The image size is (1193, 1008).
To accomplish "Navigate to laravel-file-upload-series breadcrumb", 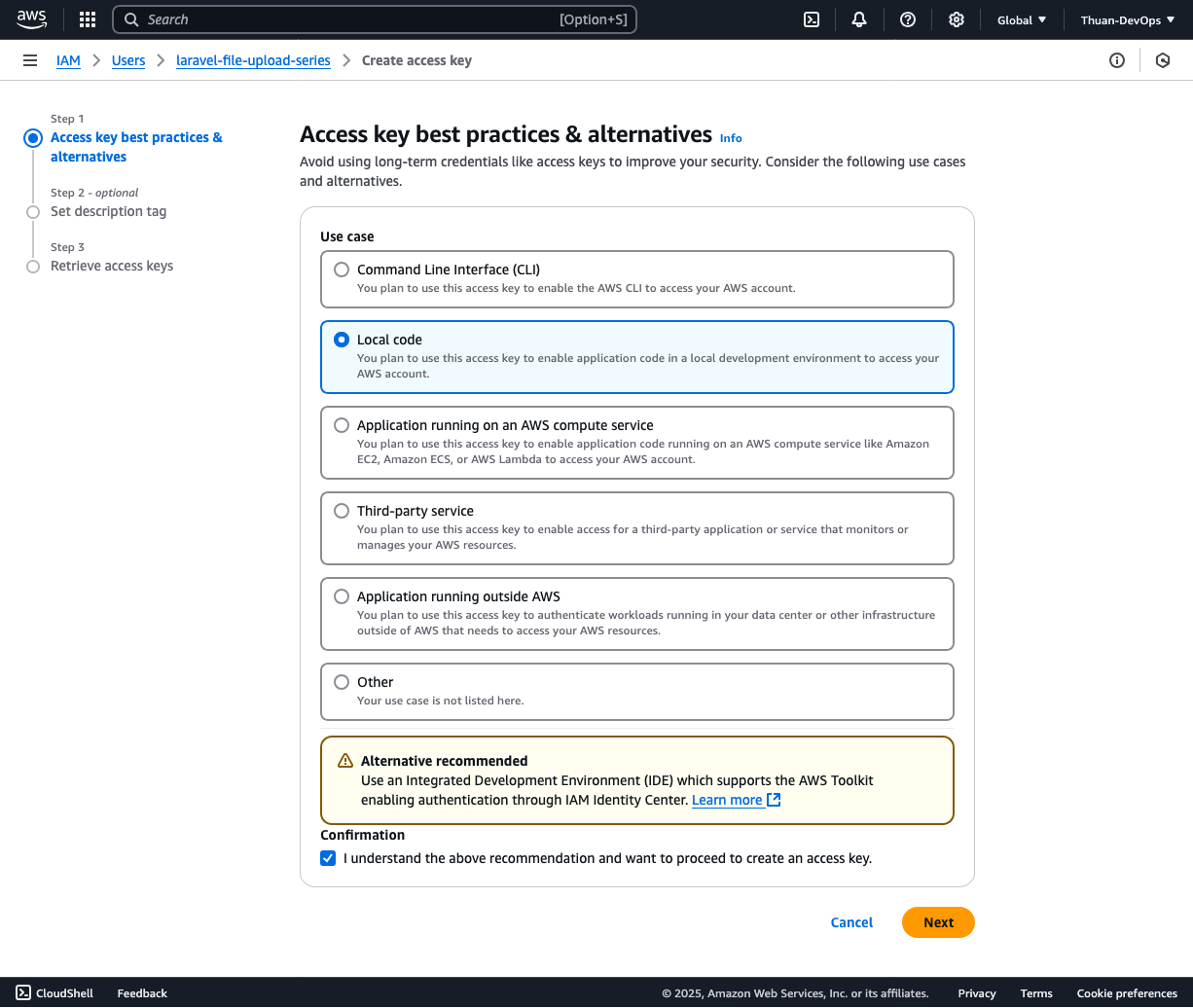I will (253, 60).
